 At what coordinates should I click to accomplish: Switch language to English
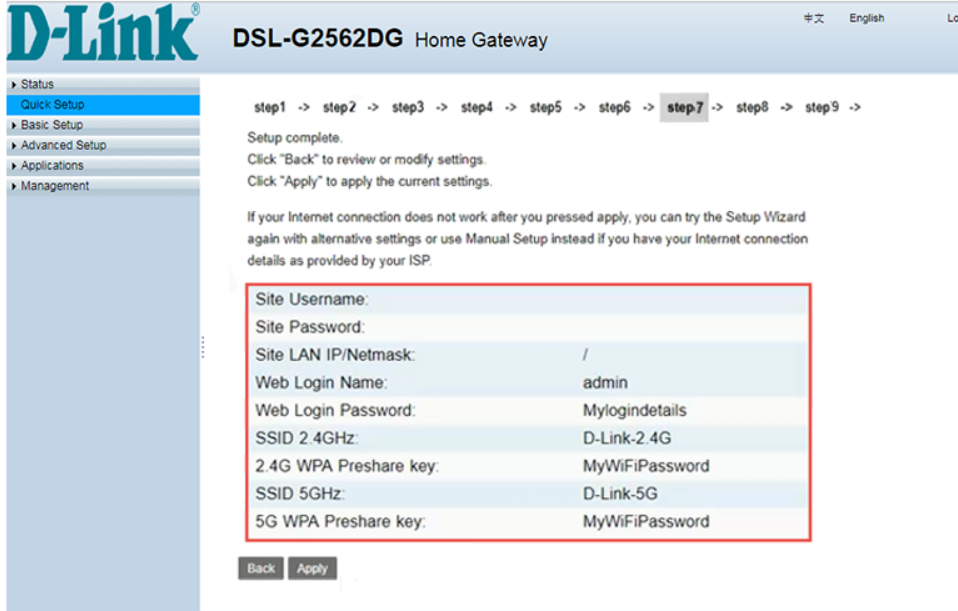pyautogui.click(x=866, y=18)
